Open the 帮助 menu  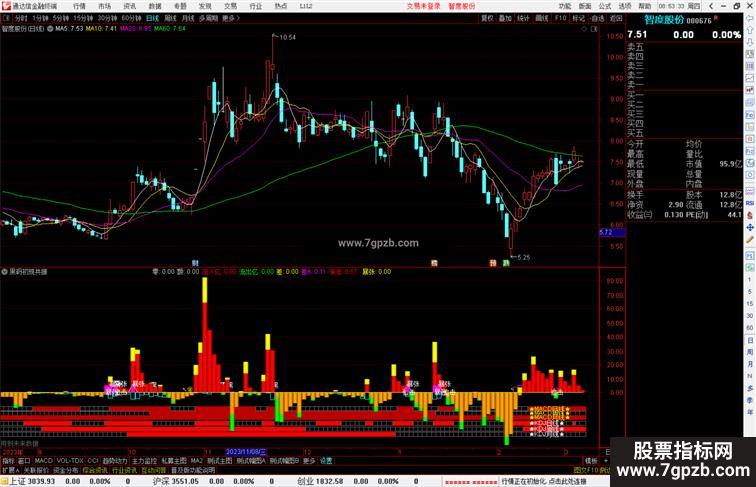click(645, 6)
